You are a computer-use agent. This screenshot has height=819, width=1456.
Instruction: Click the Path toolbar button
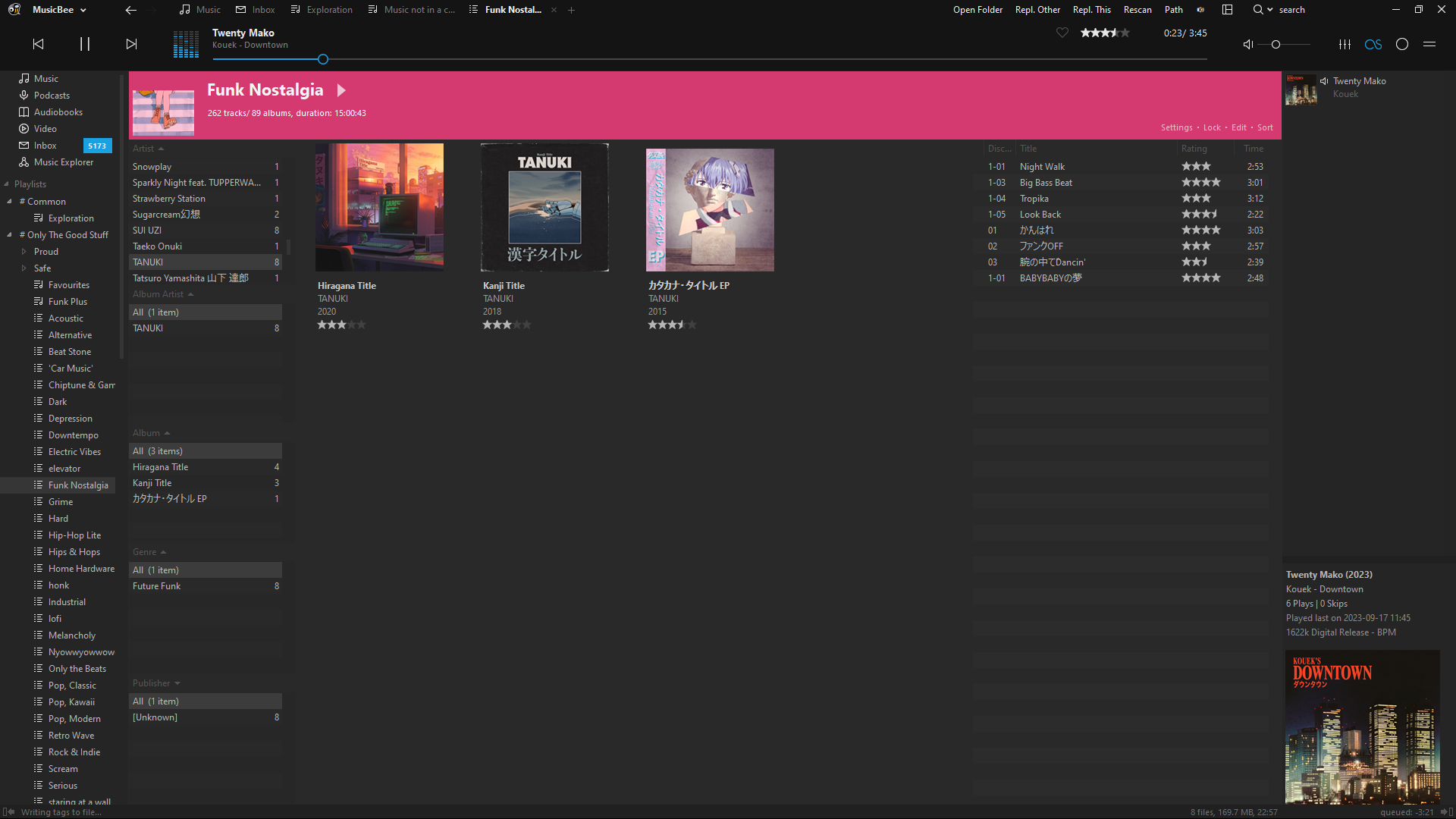click(1173, 10)
